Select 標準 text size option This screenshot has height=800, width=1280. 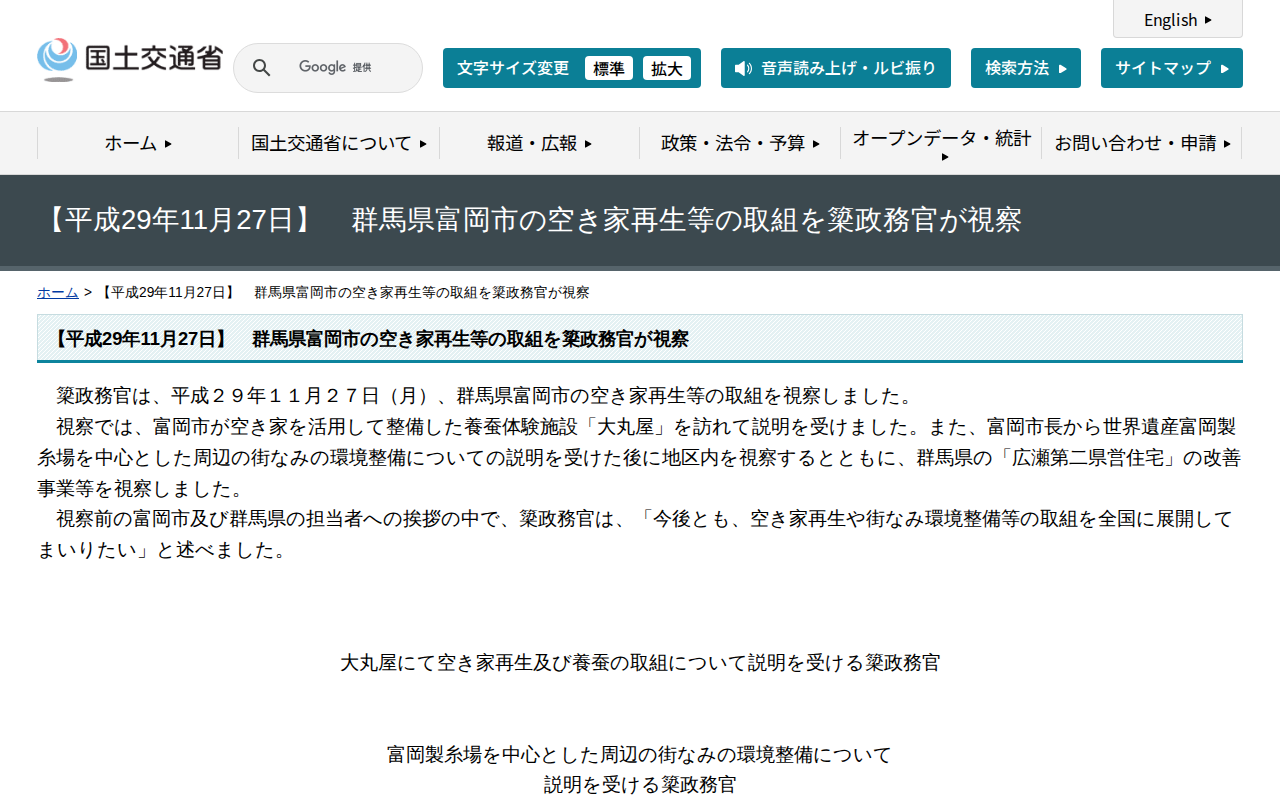609,68
